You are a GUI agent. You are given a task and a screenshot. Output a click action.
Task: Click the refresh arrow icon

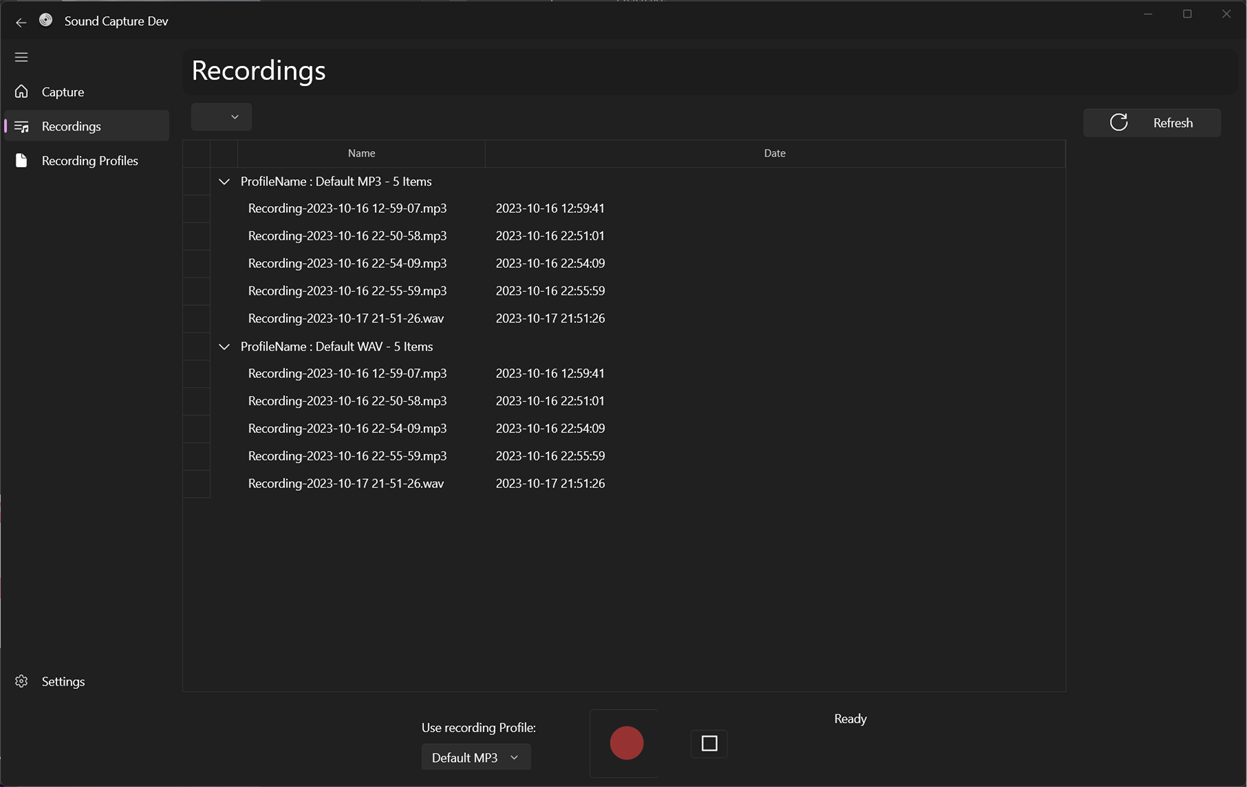click(1119, 122)
